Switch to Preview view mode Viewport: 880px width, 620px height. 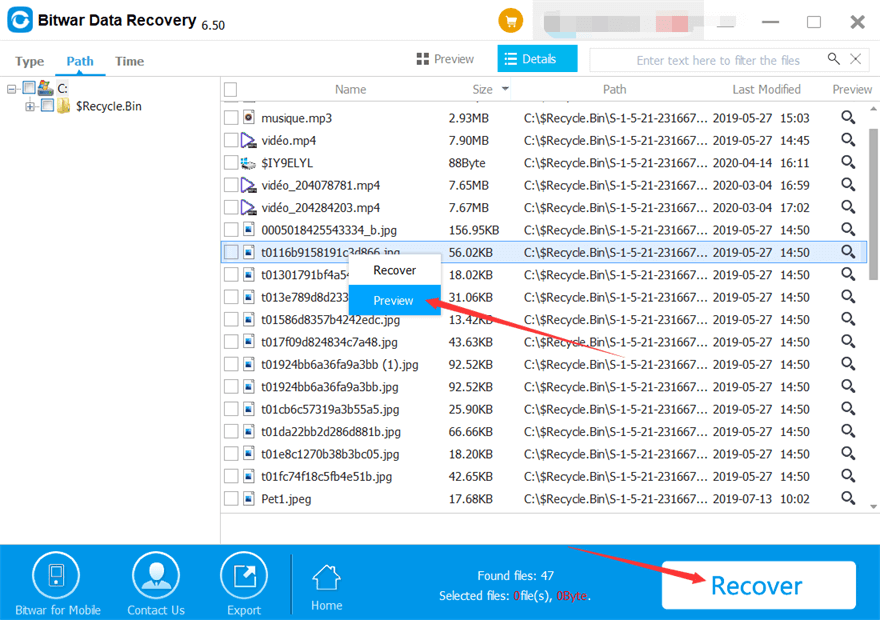point(445,59)
